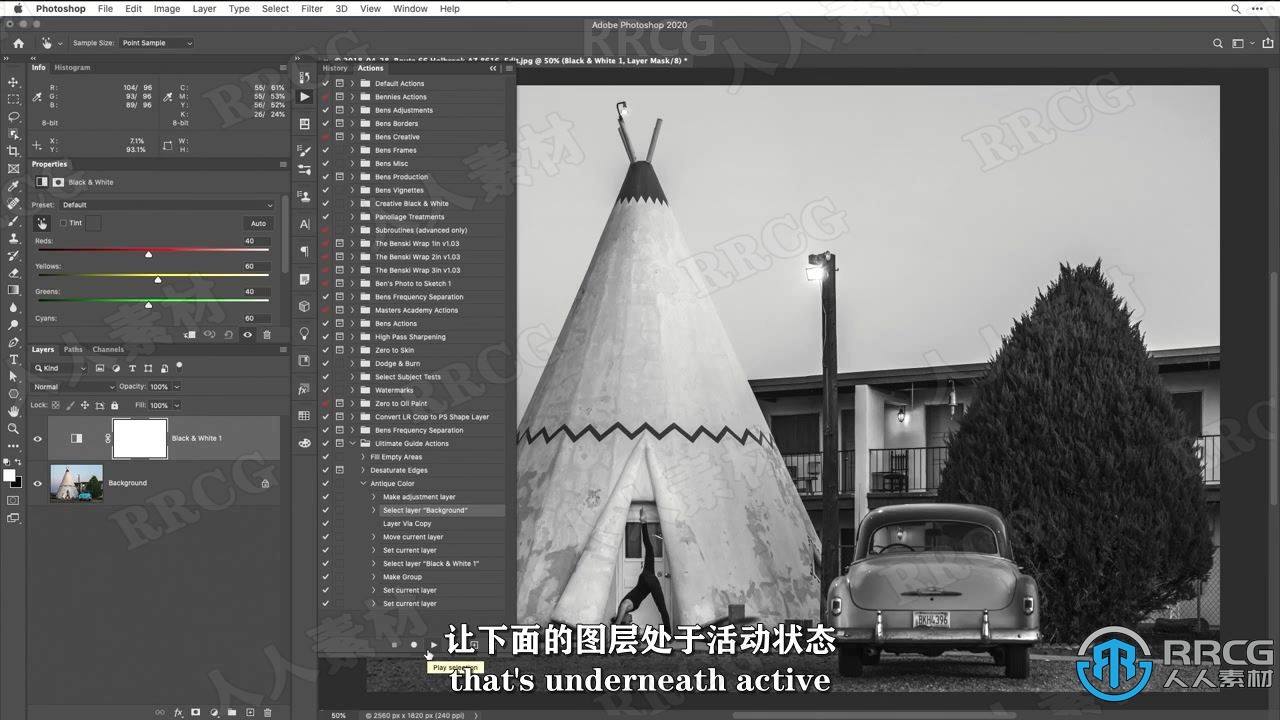Click the Black & White 1 layer mask thumbnail
Viewport: 1280px width, 720px height.
139,438
